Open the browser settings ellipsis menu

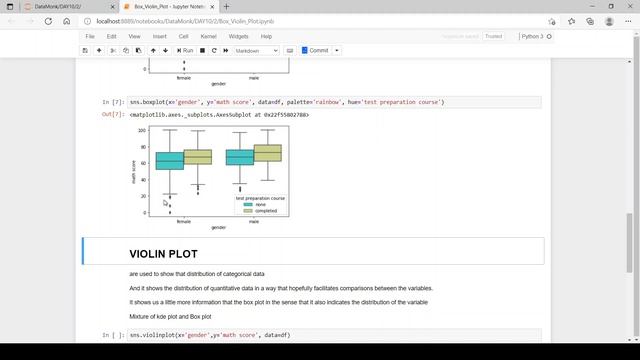(628, 21)
